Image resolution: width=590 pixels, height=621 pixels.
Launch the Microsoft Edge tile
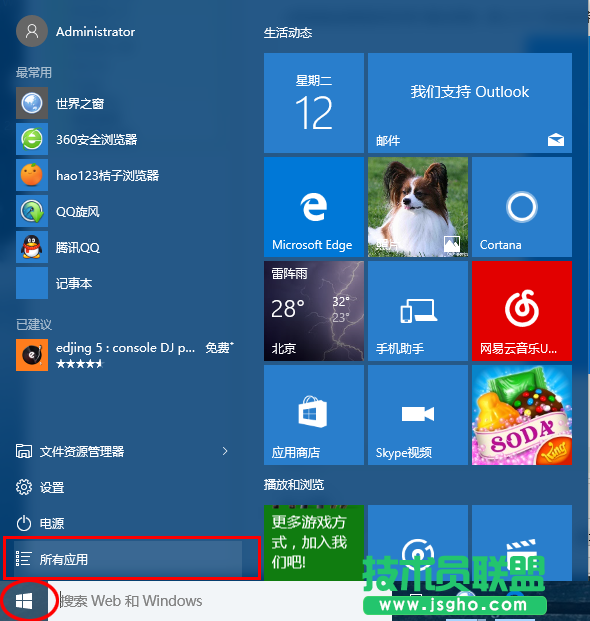coord(314,207)
